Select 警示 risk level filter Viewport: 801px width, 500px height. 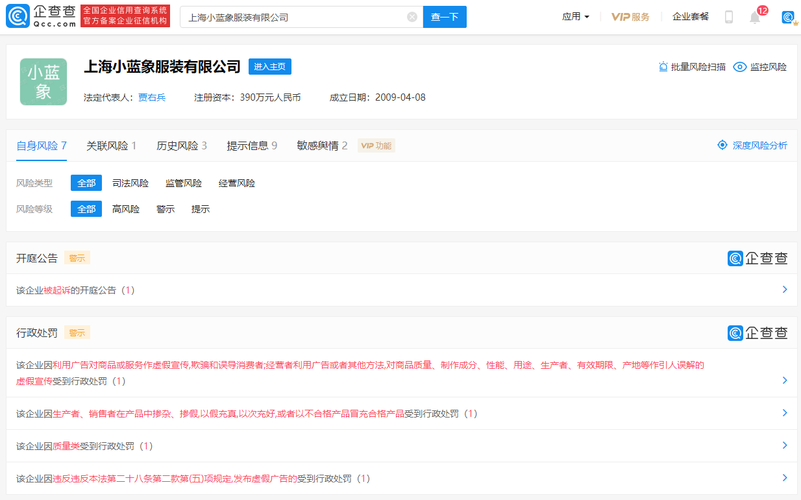click(166, 209)
